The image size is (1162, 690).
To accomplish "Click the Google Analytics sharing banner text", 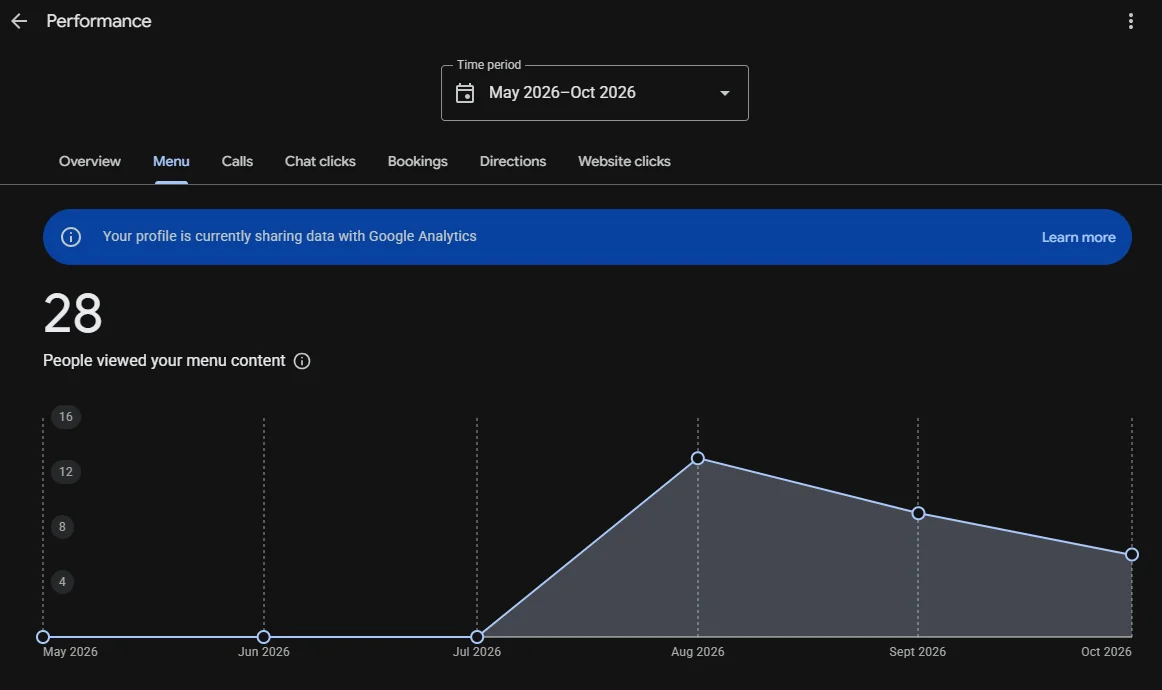I will (x=290, y=236).
